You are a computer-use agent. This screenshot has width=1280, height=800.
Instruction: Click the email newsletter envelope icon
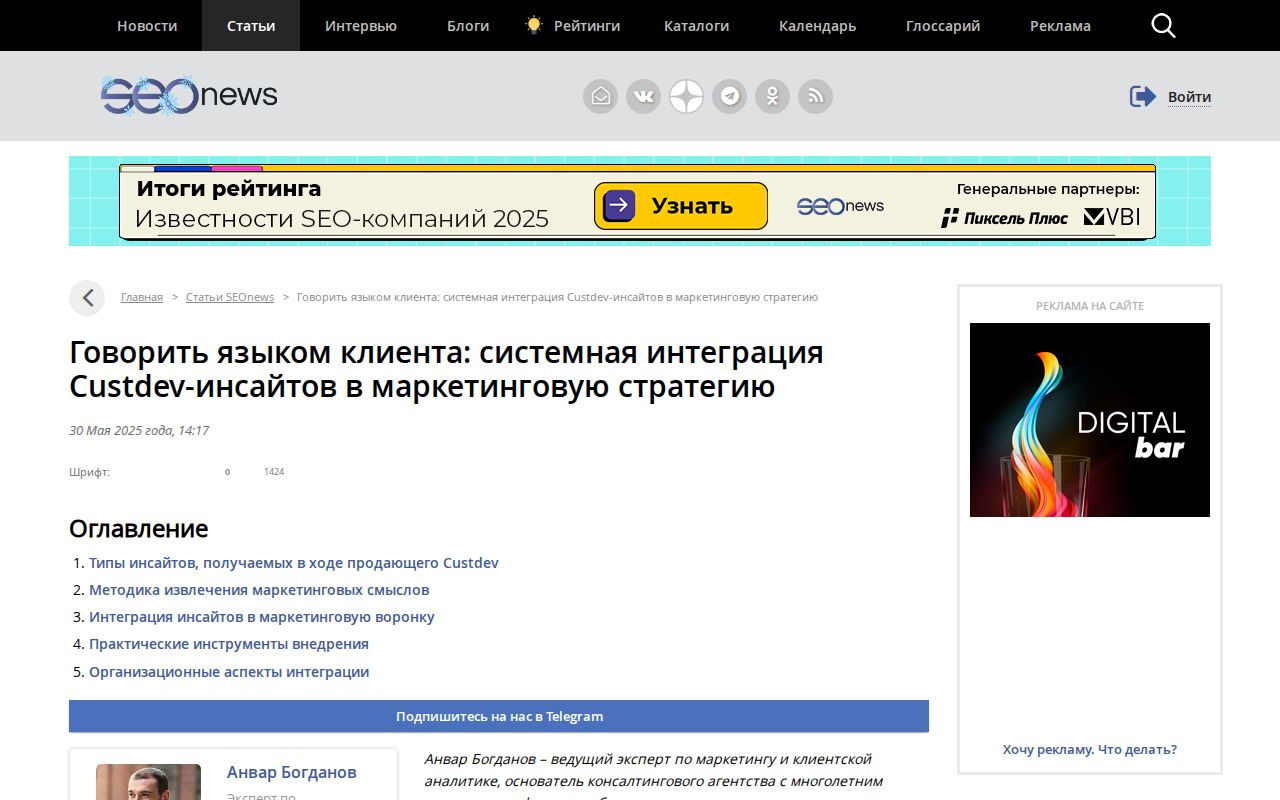tap(600, 97)
